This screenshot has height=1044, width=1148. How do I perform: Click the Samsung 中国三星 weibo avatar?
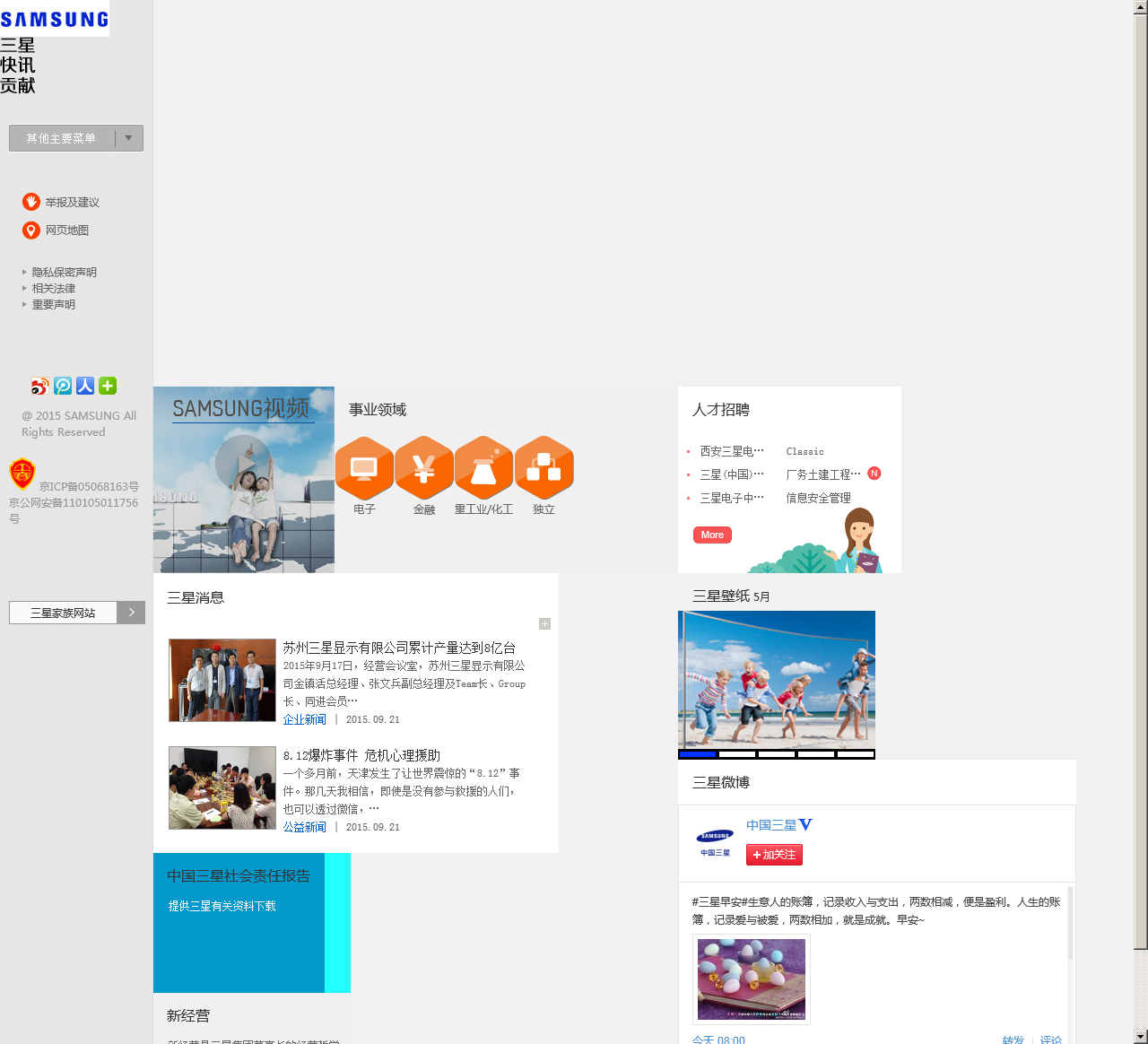click(715, 842)
